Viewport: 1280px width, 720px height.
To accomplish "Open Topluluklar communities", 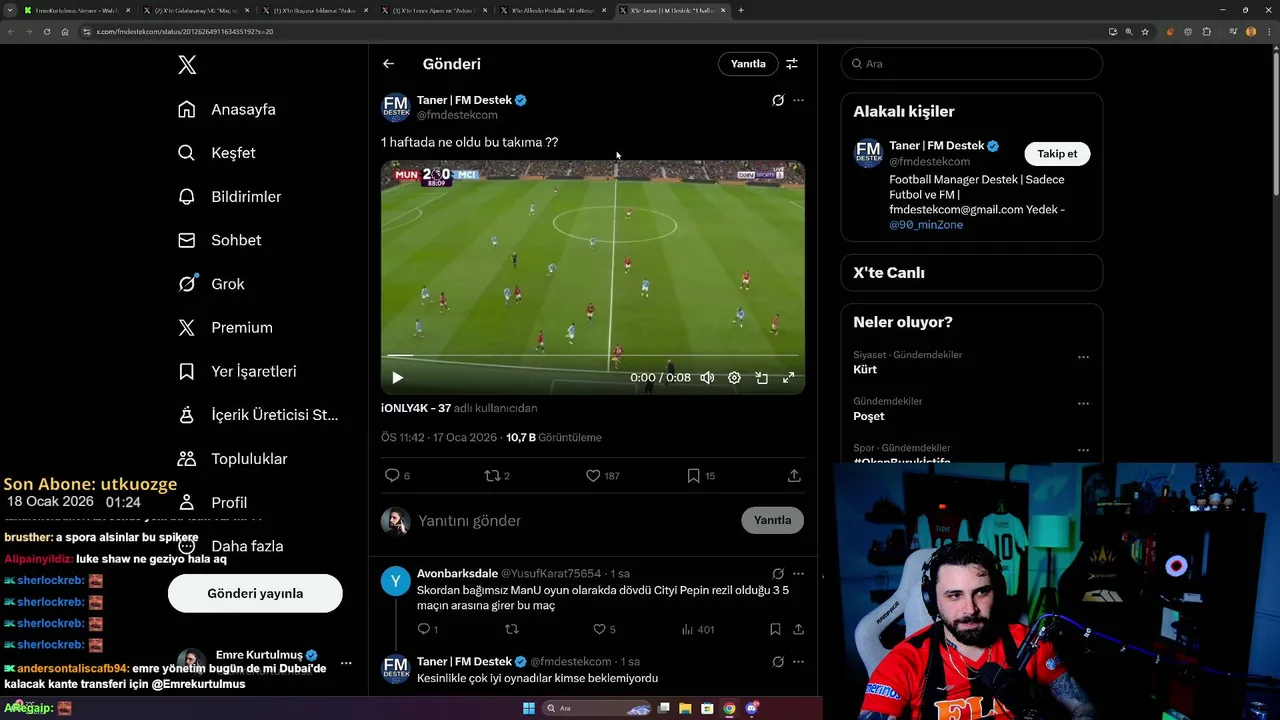I will coord(232,459).
